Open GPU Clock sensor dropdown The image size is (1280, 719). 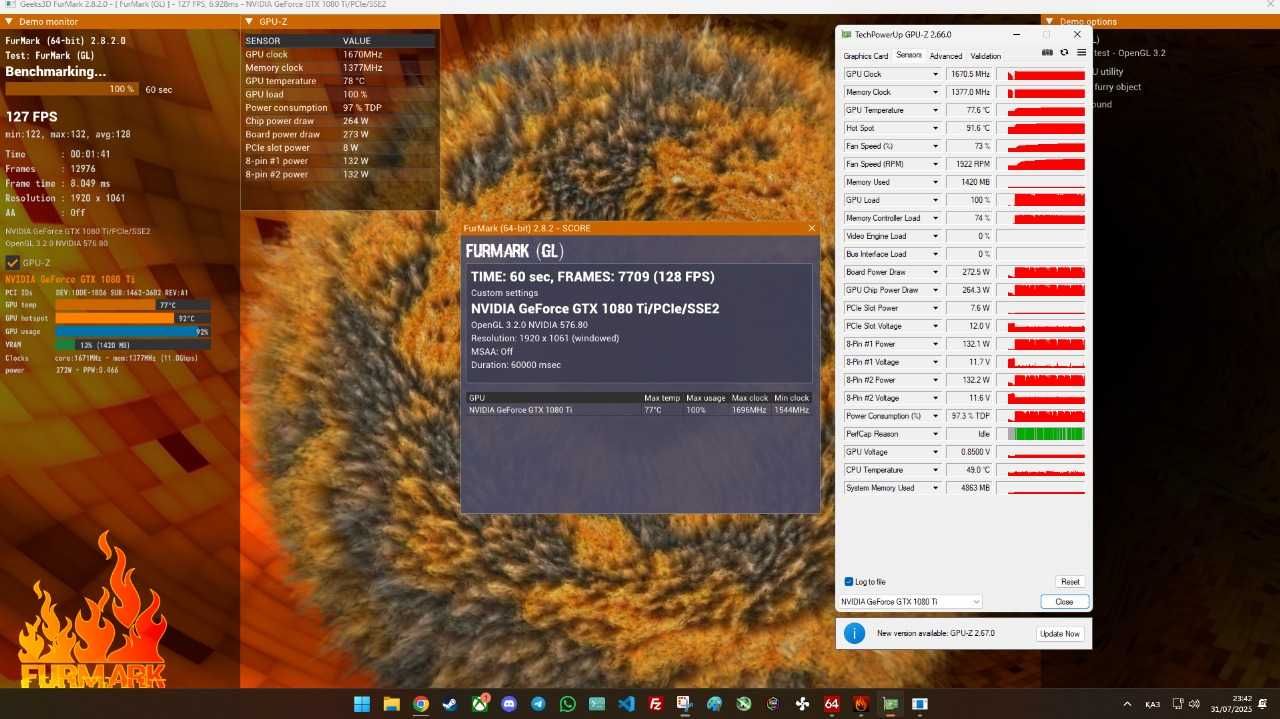pyautogui.click(x=936, y=74)
